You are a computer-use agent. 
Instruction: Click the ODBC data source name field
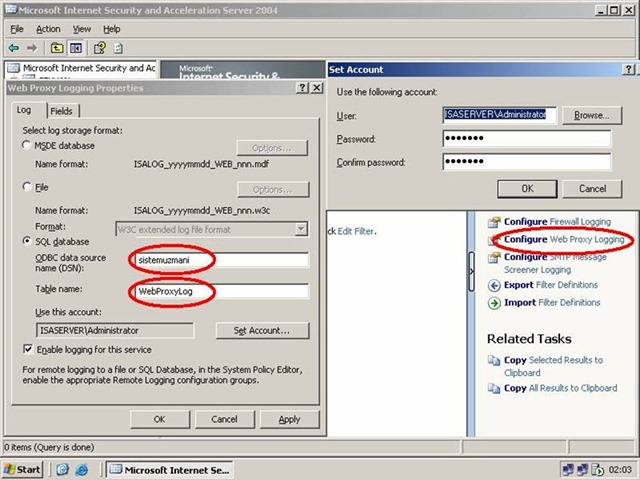point(221,260)
